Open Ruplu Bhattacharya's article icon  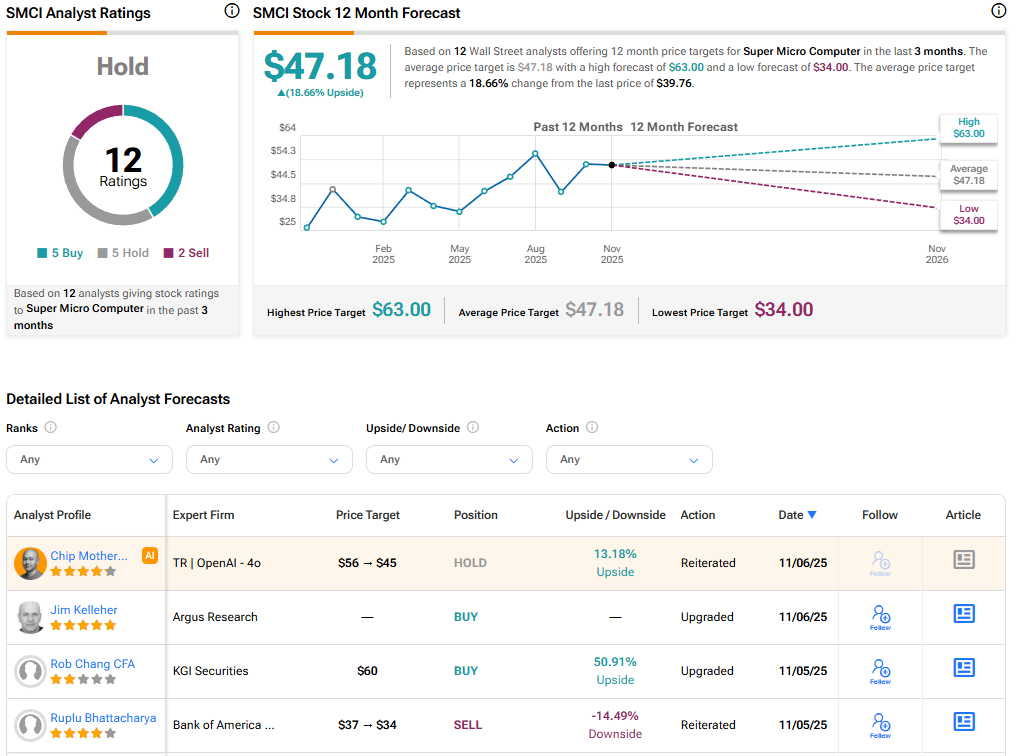tap(963, 721)
